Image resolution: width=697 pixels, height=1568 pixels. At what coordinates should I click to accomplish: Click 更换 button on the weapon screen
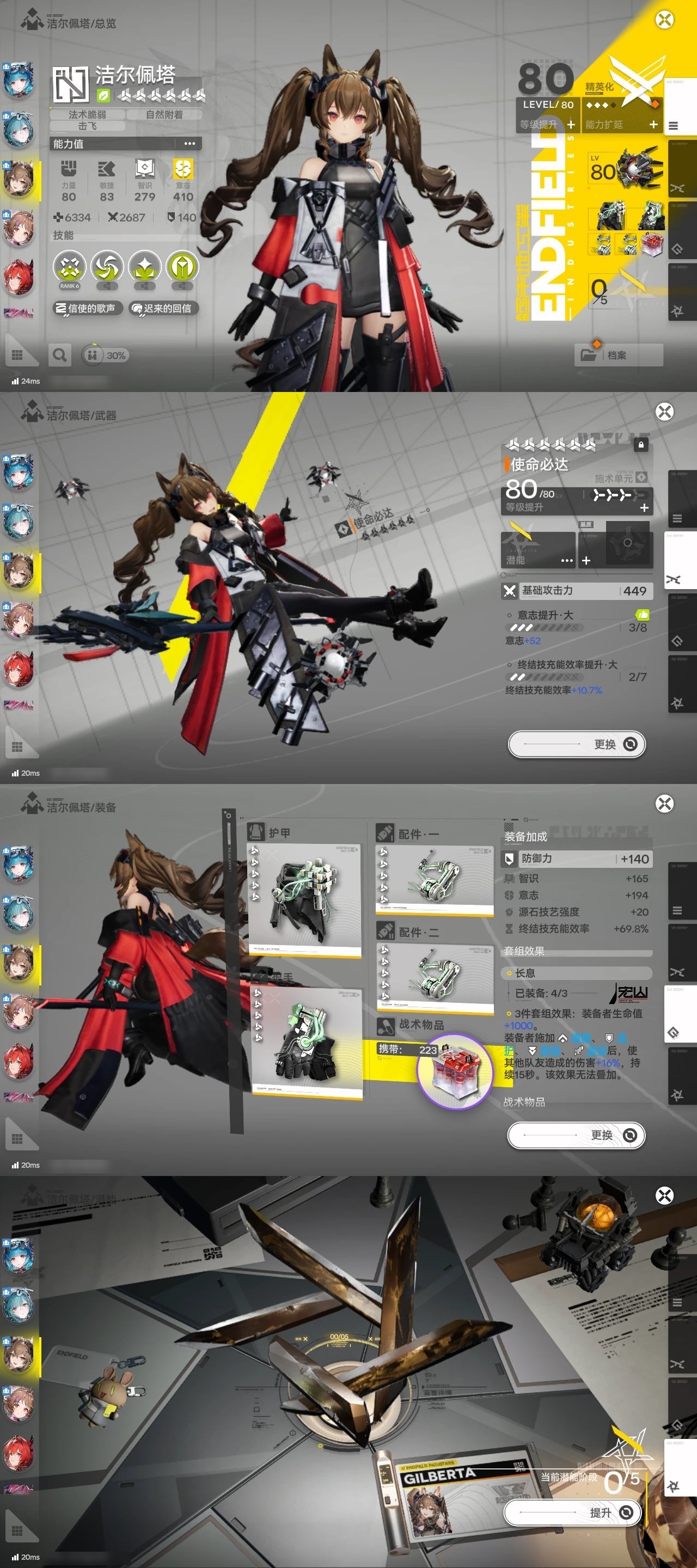pyautogui.click(x=577, y=744)
